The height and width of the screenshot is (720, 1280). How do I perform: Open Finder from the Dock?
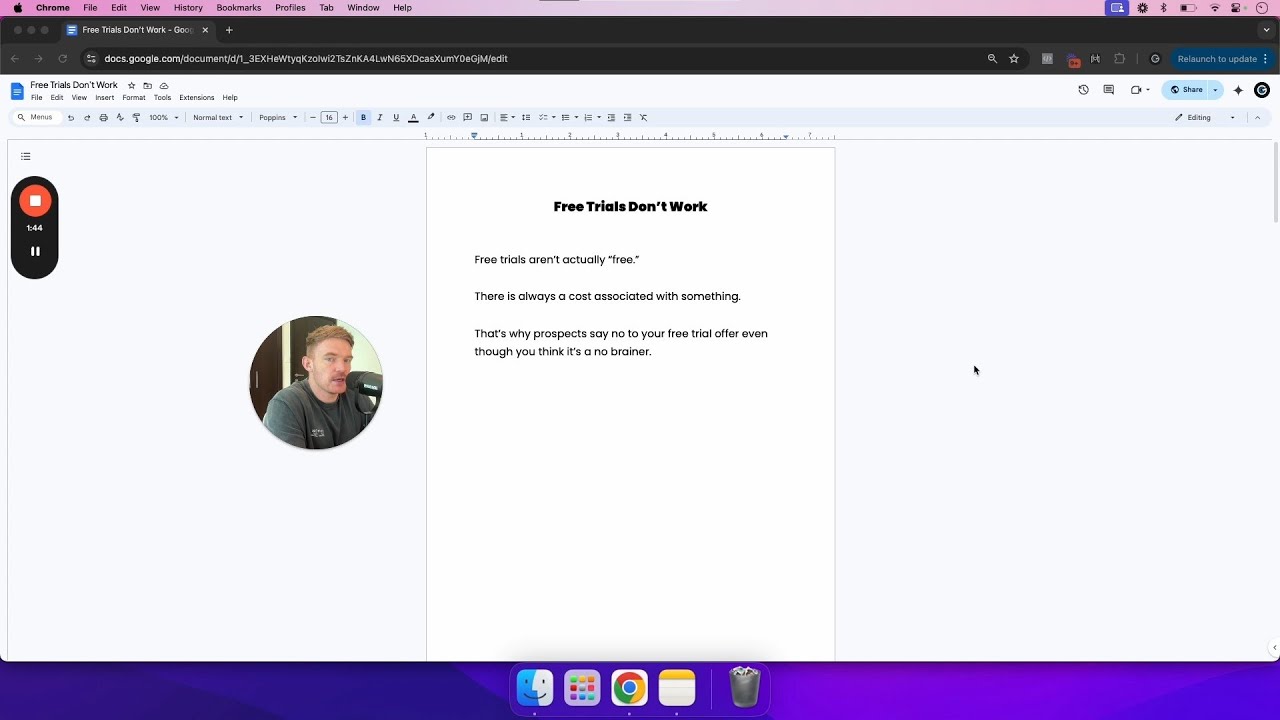click(x=535, y=688)
